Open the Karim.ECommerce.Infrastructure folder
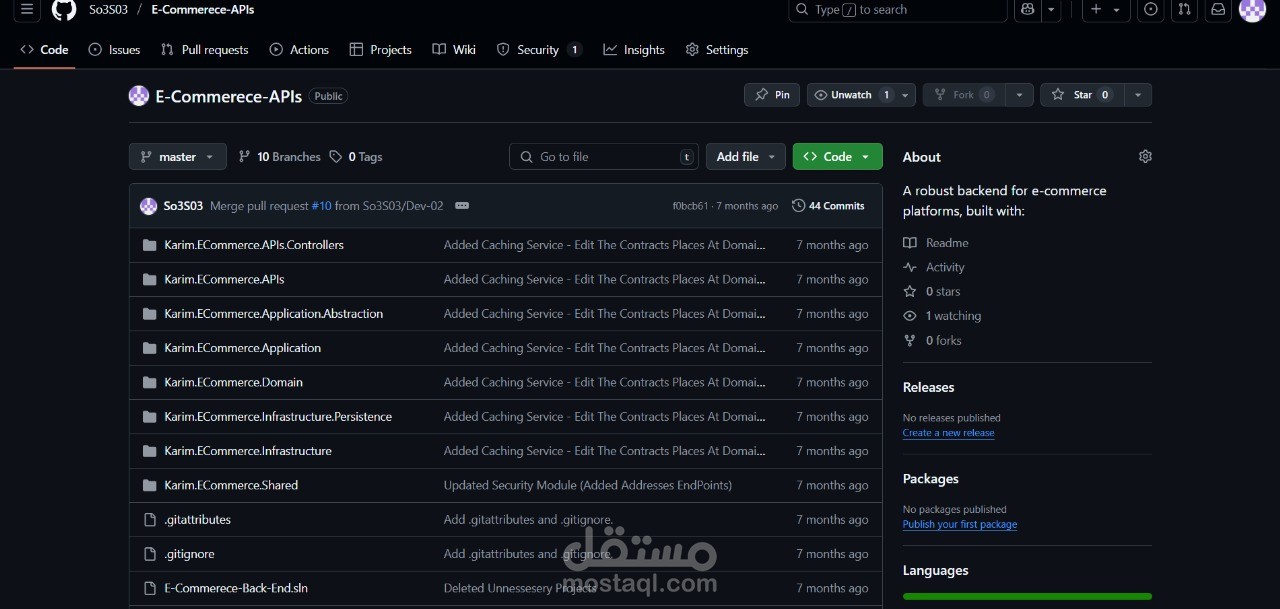The image size is (1280, 609). [248, 451]
